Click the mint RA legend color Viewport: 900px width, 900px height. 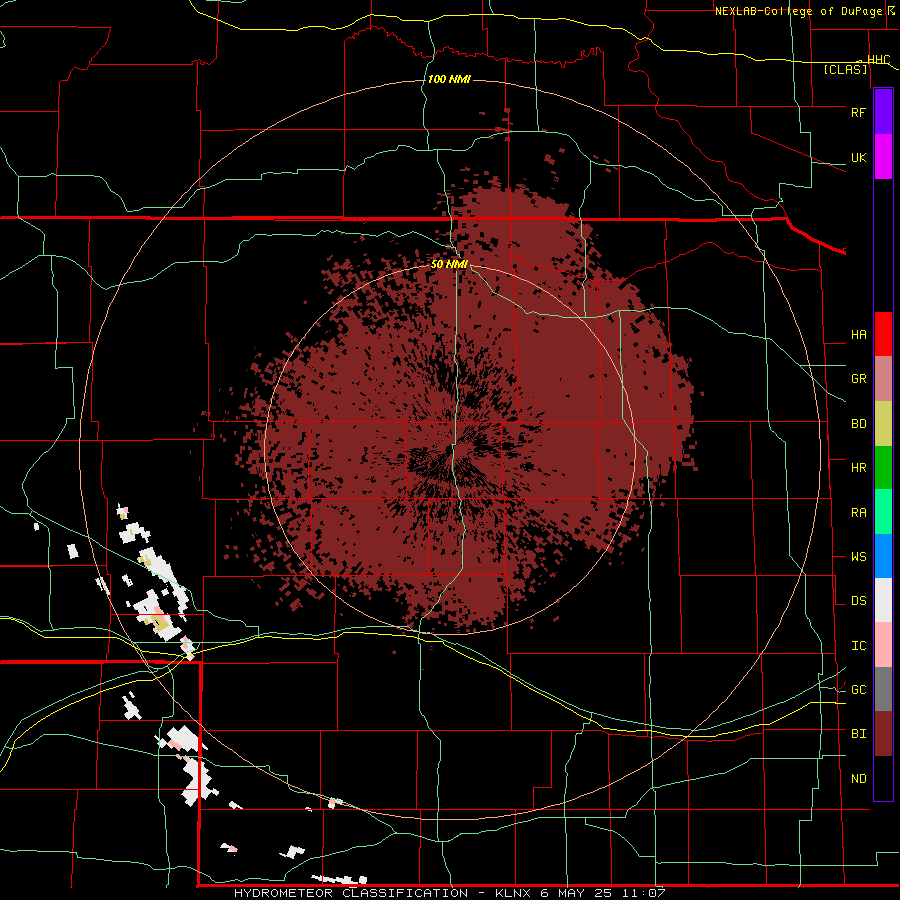point(883,512)
